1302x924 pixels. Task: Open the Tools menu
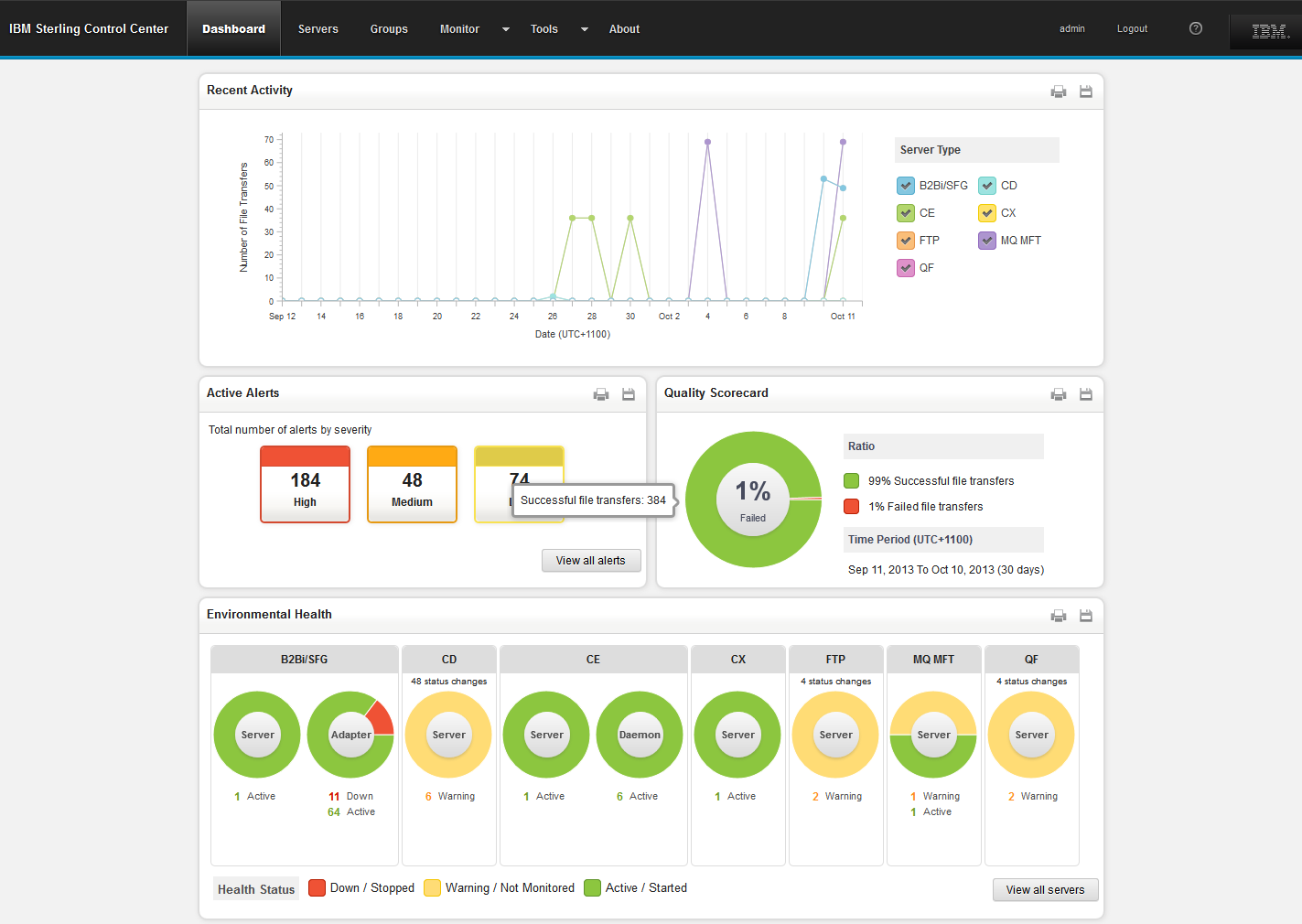[544, 29]
